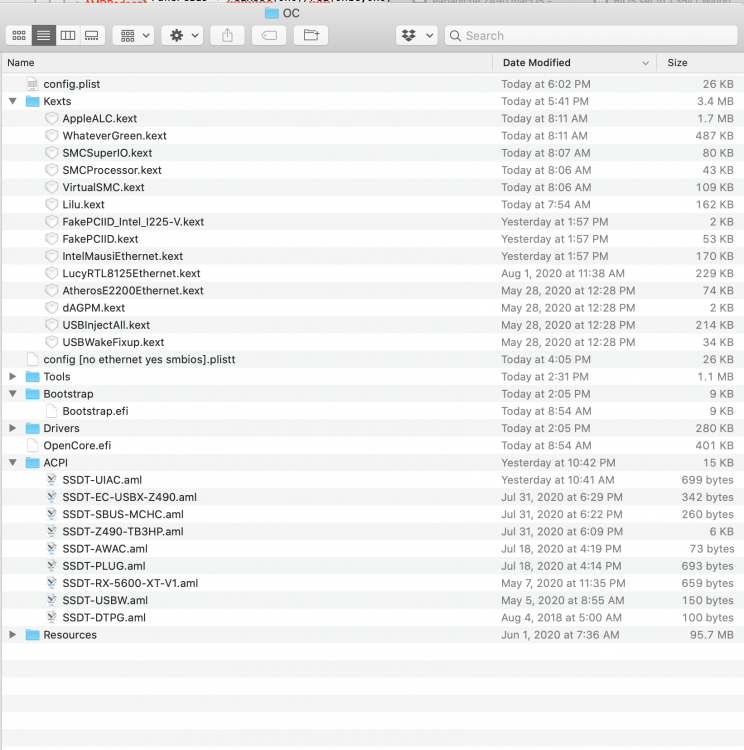Select SSDT-USBW.aml file name
This screenshot has width=744, height=750.
105,600
